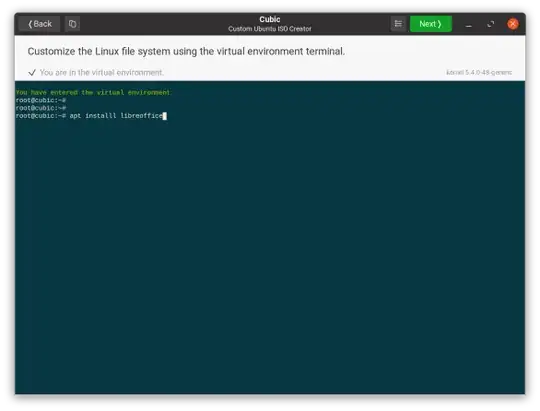Click the 'apt installl libreoffice' command line
The height and width of the screenshot is (411, 540).
point(91,116)
